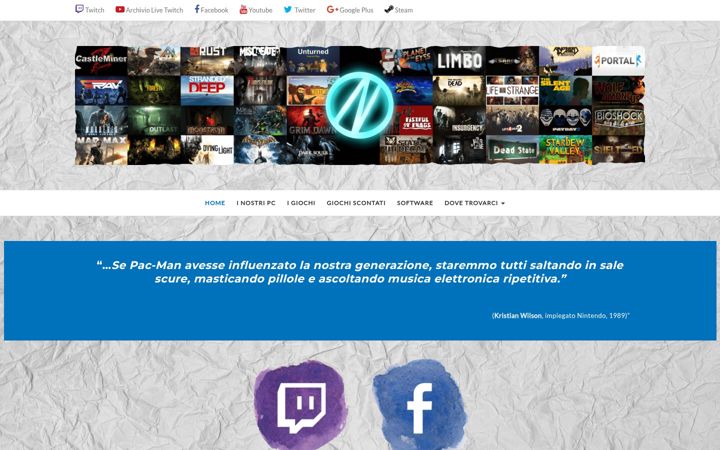Click the Stranded DEEP game thumbnail
This screenshot has width=720, height=450.
point(207,90)
